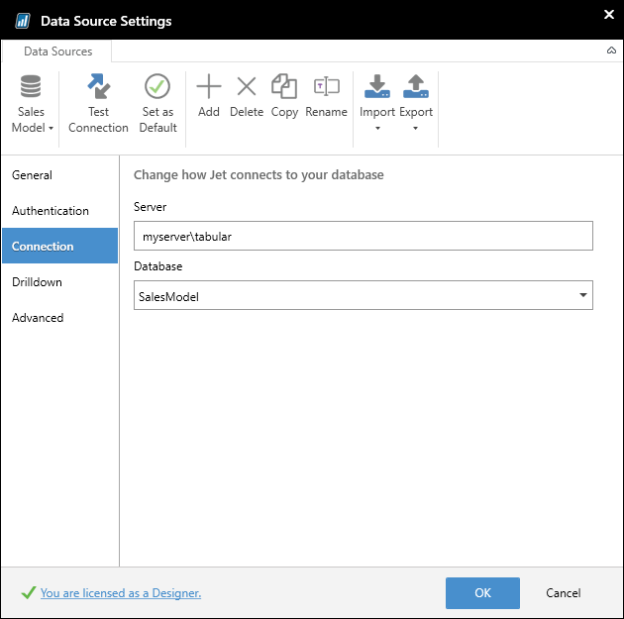This screenshot has width=624, height=619.
Task: Open the General settings page
Action: pos(60,175)
